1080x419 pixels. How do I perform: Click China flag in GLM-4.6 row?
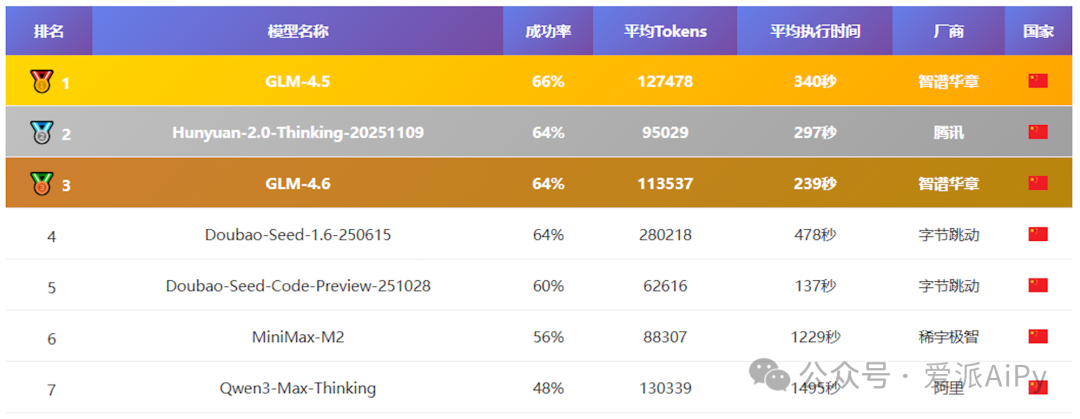coord(1038,183)
